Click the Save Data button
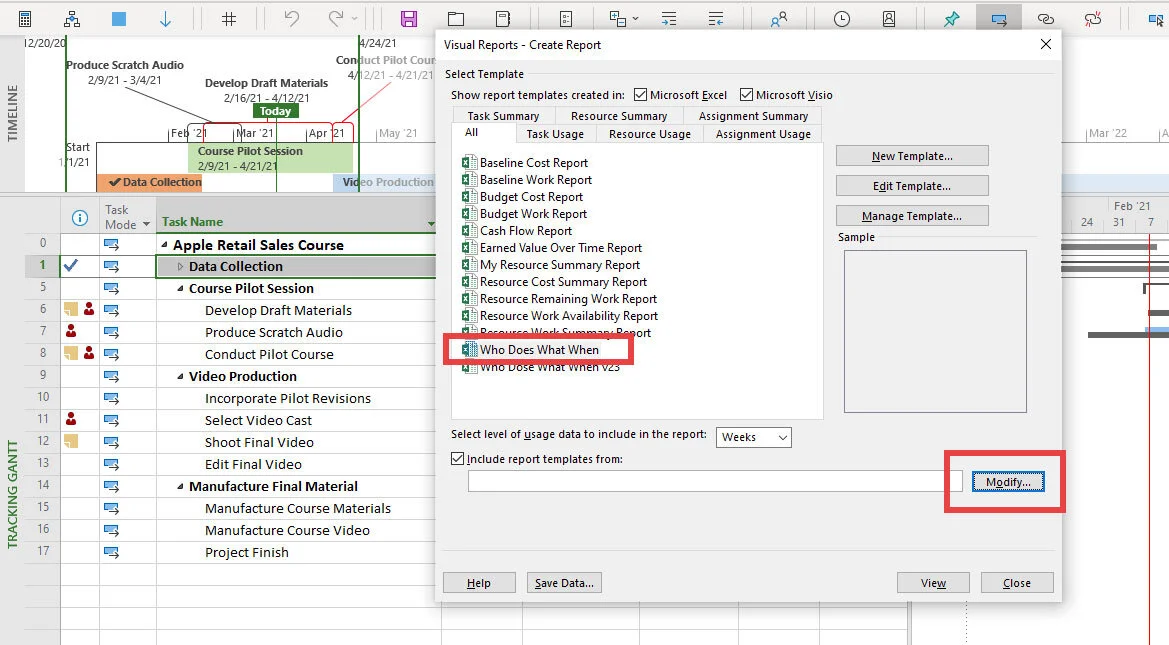 (x=564, y=582)
